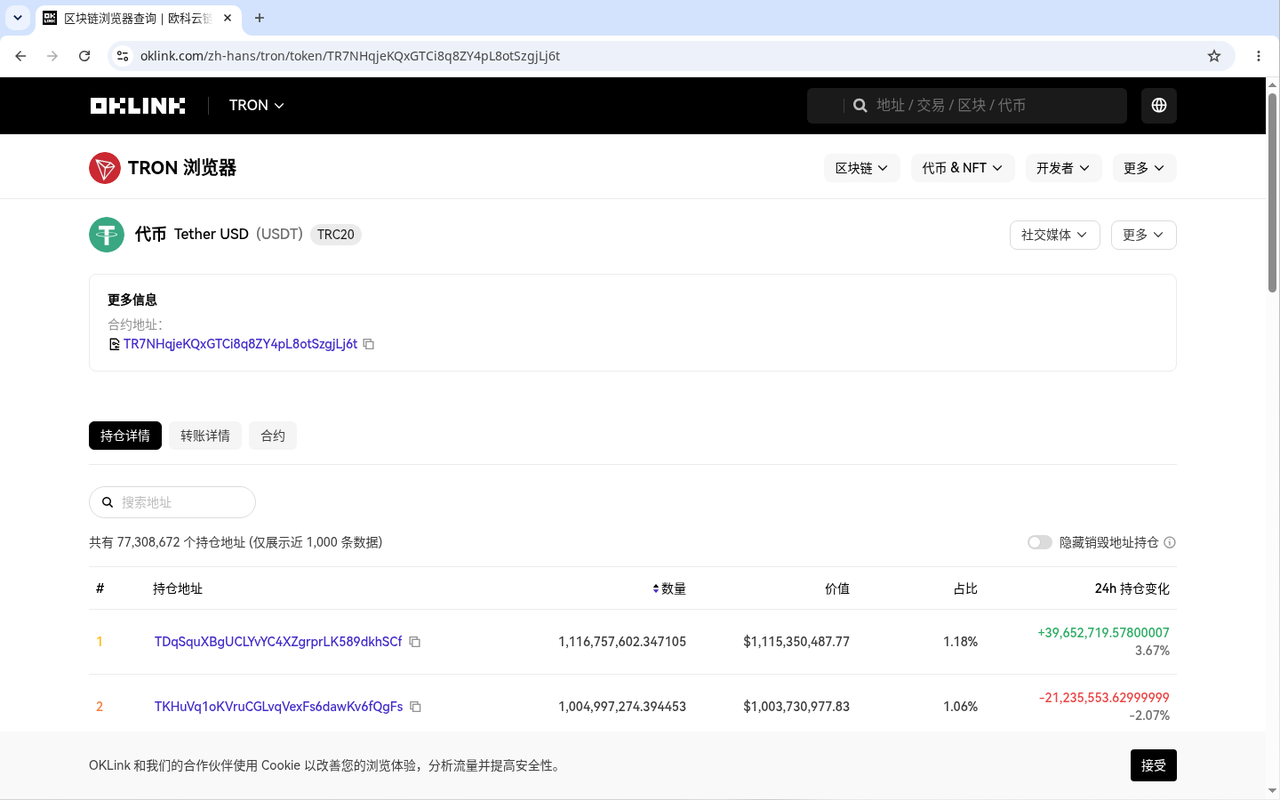Screen dimensions: 1280x800
Task: Click 24h change -21,235,553.62999999
Action: pos(1104,698)
